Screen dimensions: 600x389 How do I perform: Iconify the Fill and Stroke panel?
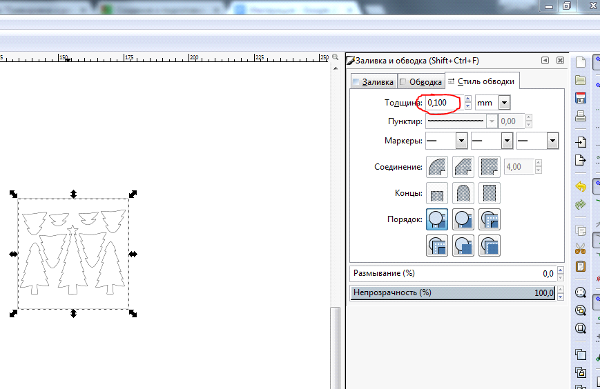pyautogui.click(x=545, y=60)
